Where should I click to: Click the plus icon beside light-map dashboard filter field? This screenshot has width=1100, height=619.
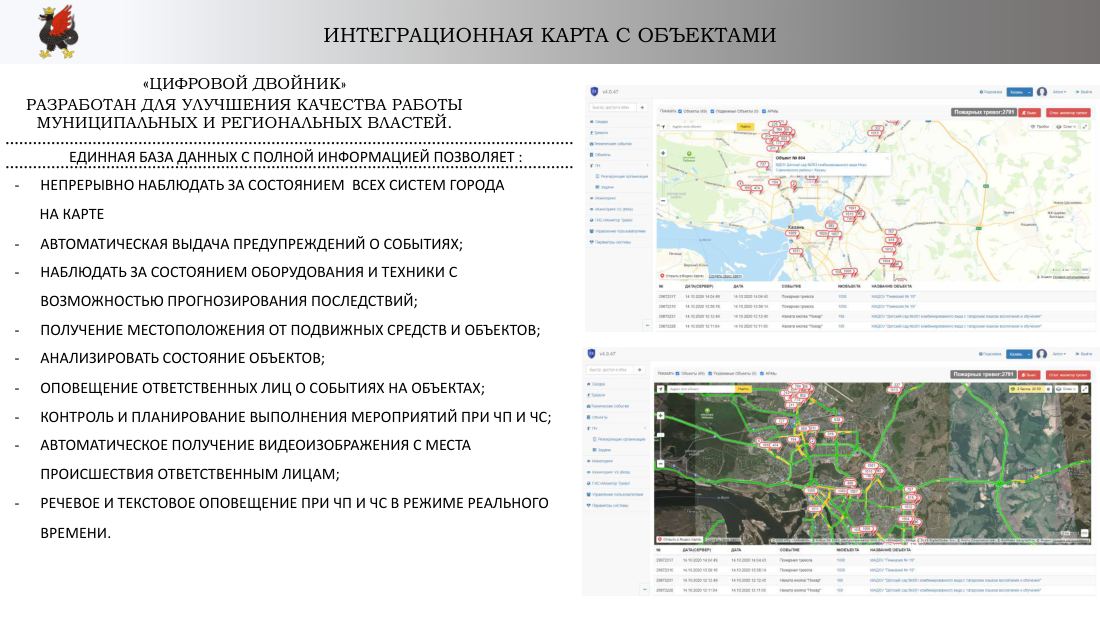click(642, 107)
